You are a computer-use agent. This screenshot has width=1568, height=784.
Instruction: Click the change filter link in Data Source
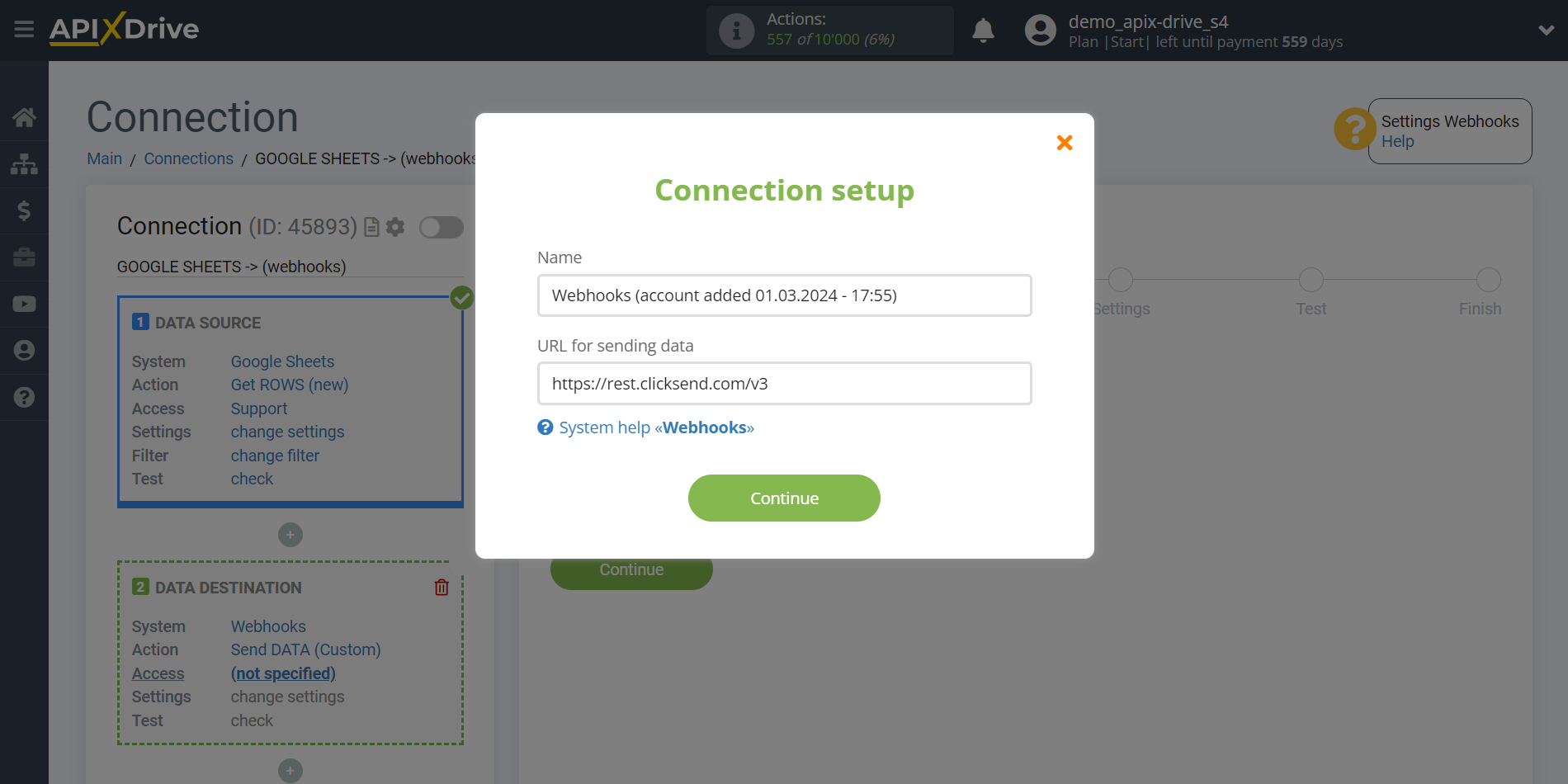tap(275, 456)
